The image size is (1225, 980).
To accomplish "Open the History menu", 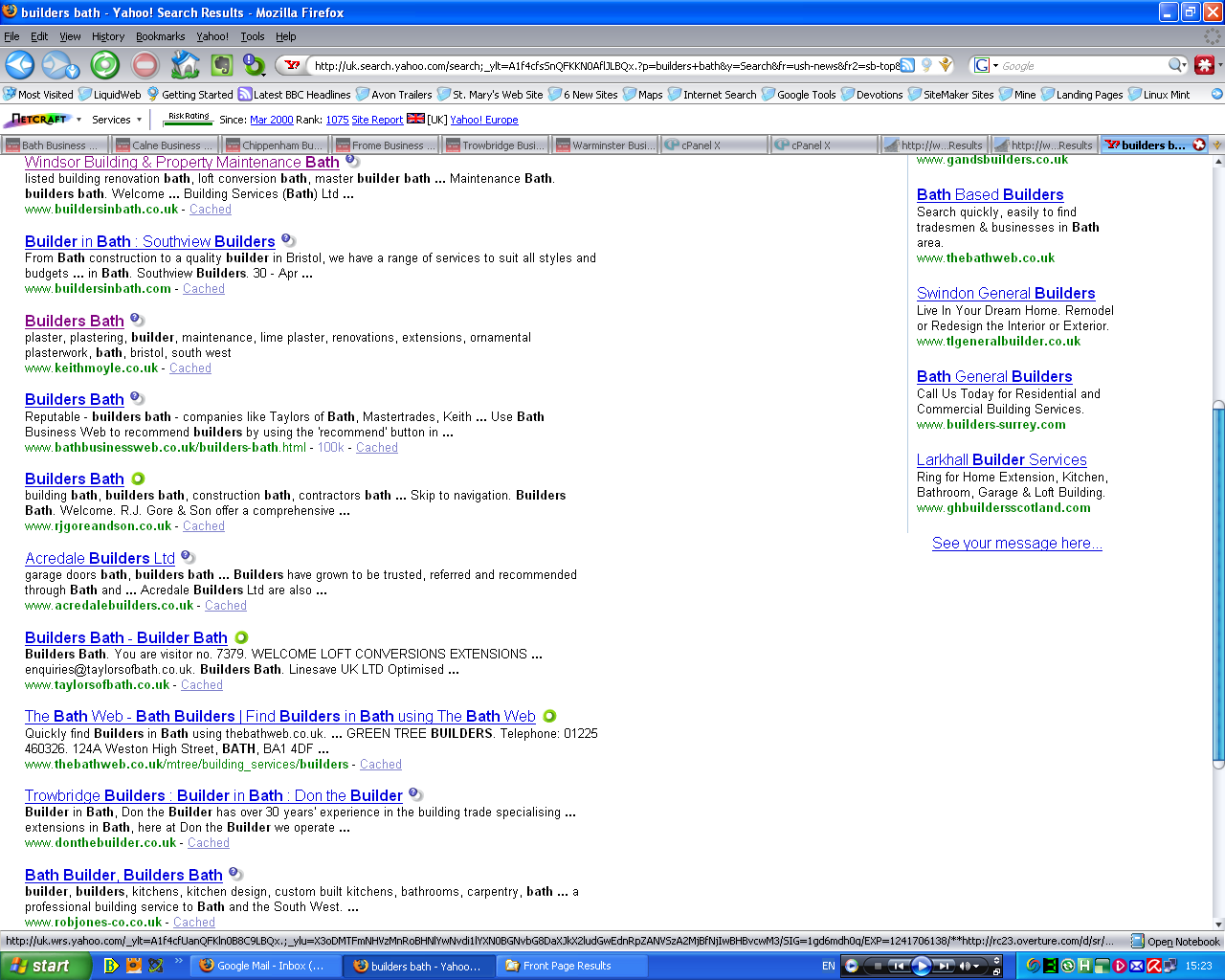I will [108, 36].
